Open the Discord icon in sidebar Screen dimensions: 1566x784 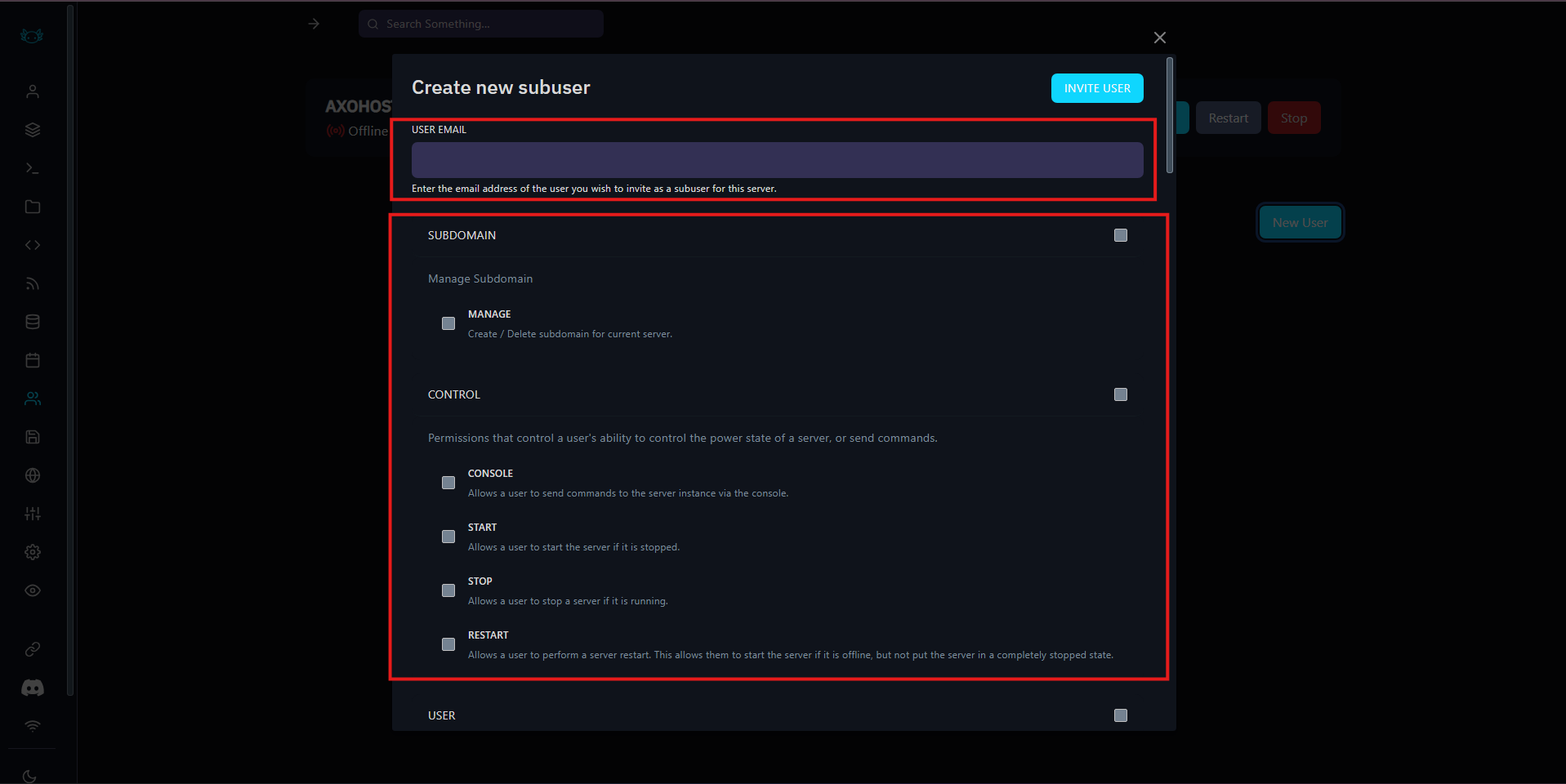(33, 688)
